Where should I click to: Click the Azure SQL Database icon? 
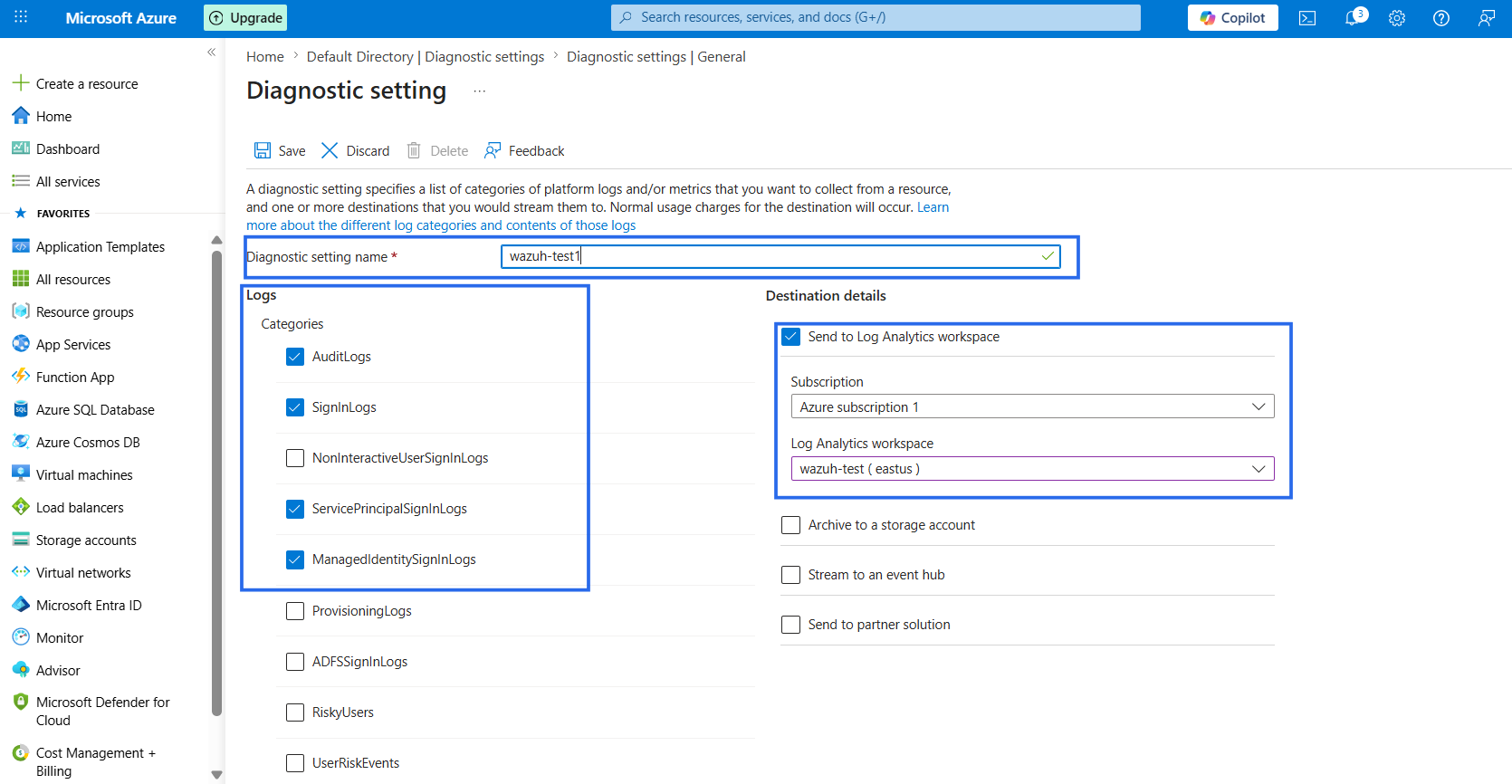(21, 409)
